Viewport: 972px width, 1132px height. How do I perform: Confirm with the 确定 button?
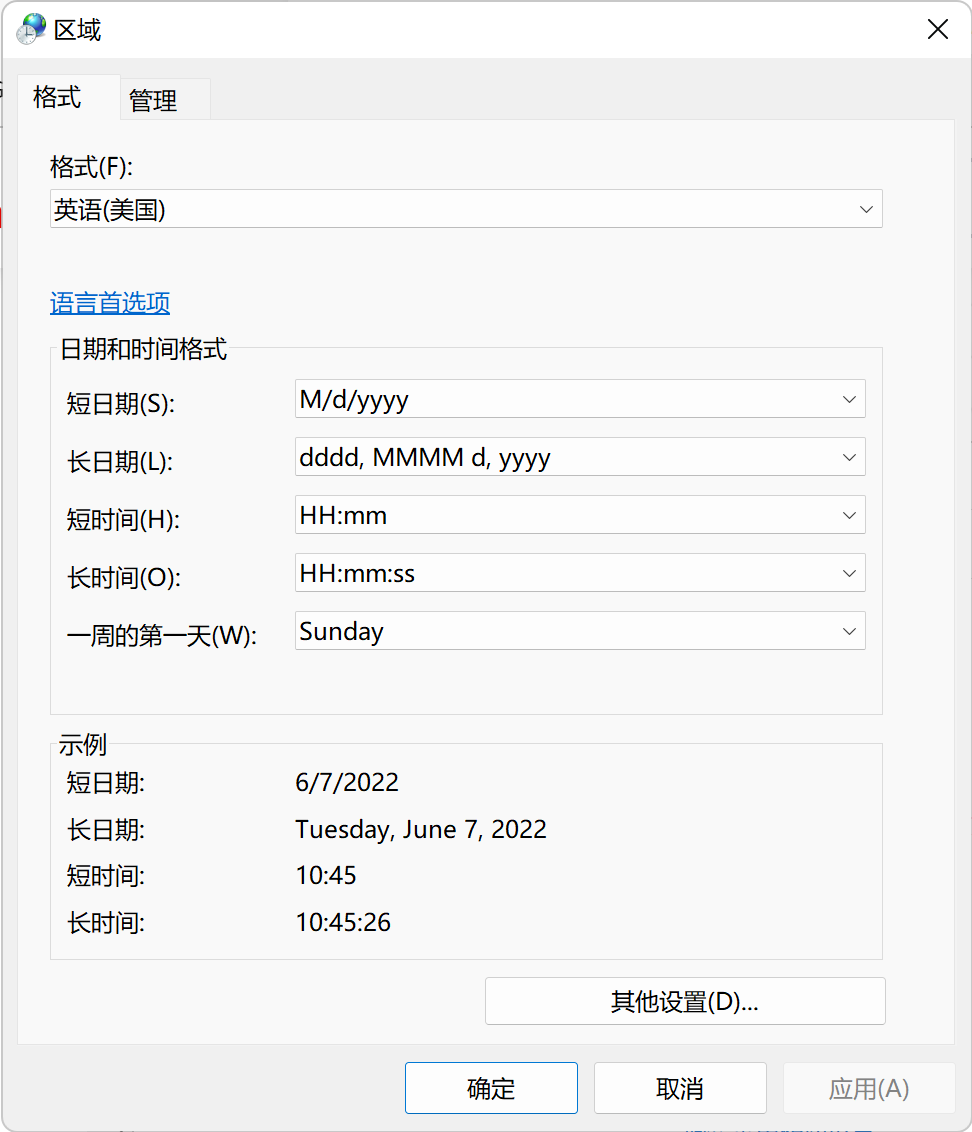click(491, 1088)
